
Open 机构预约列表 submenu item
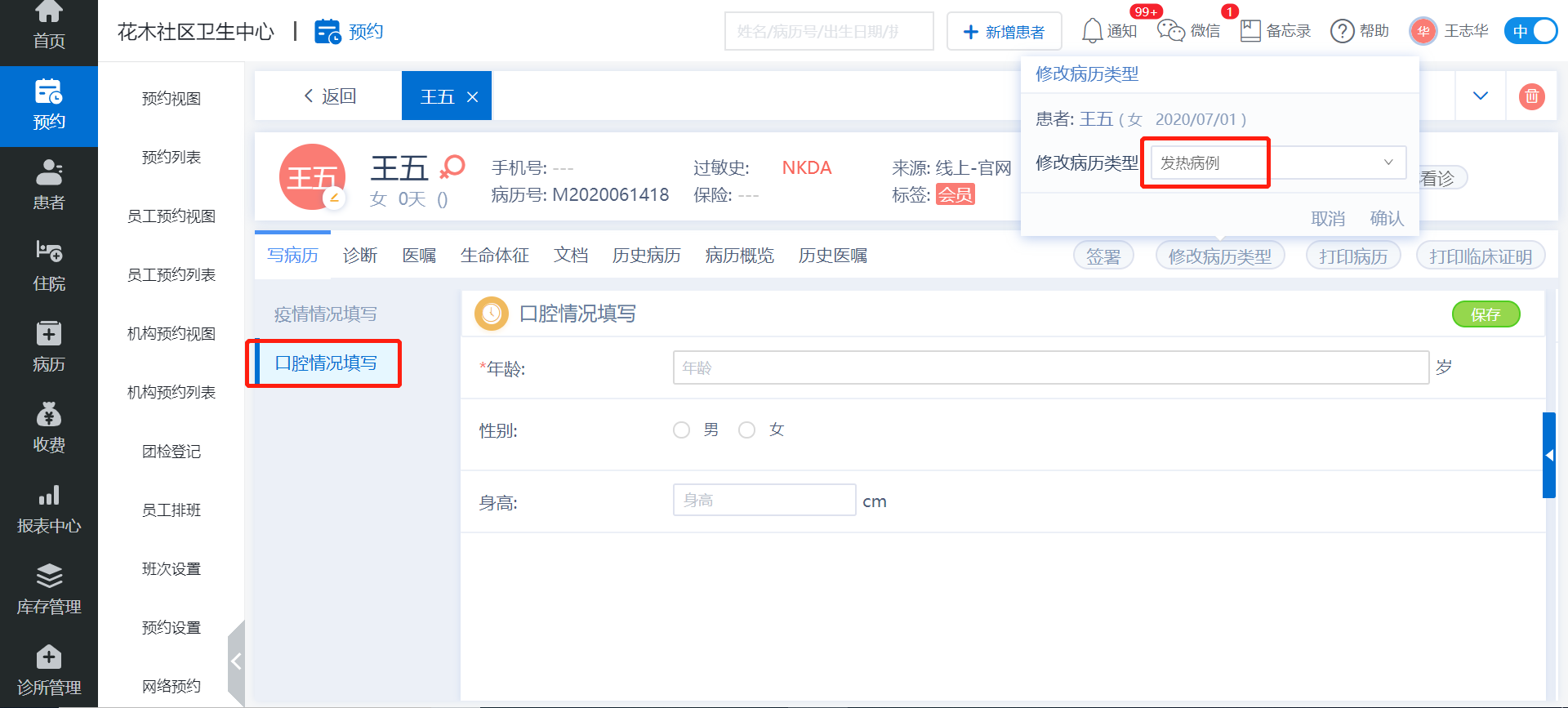pos(171,393)
